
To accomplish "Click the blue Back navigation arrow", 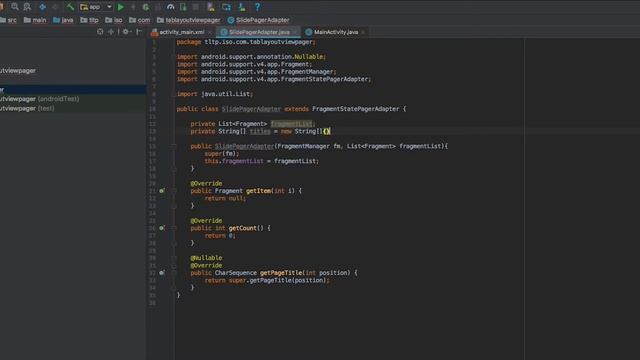I will (42, 7).
